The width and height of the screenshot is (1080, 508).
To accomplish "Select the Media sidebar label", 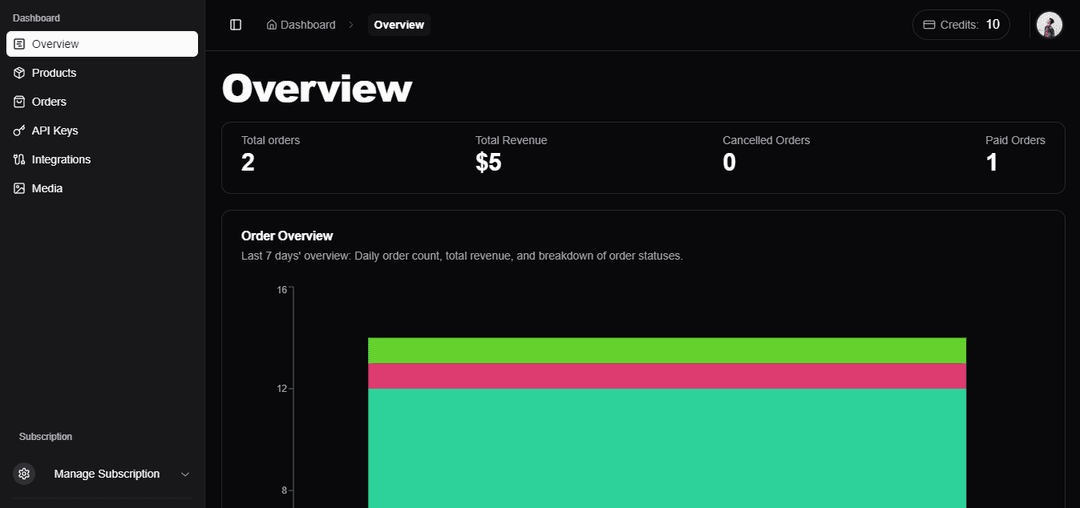I will click(x=47, y=189).
